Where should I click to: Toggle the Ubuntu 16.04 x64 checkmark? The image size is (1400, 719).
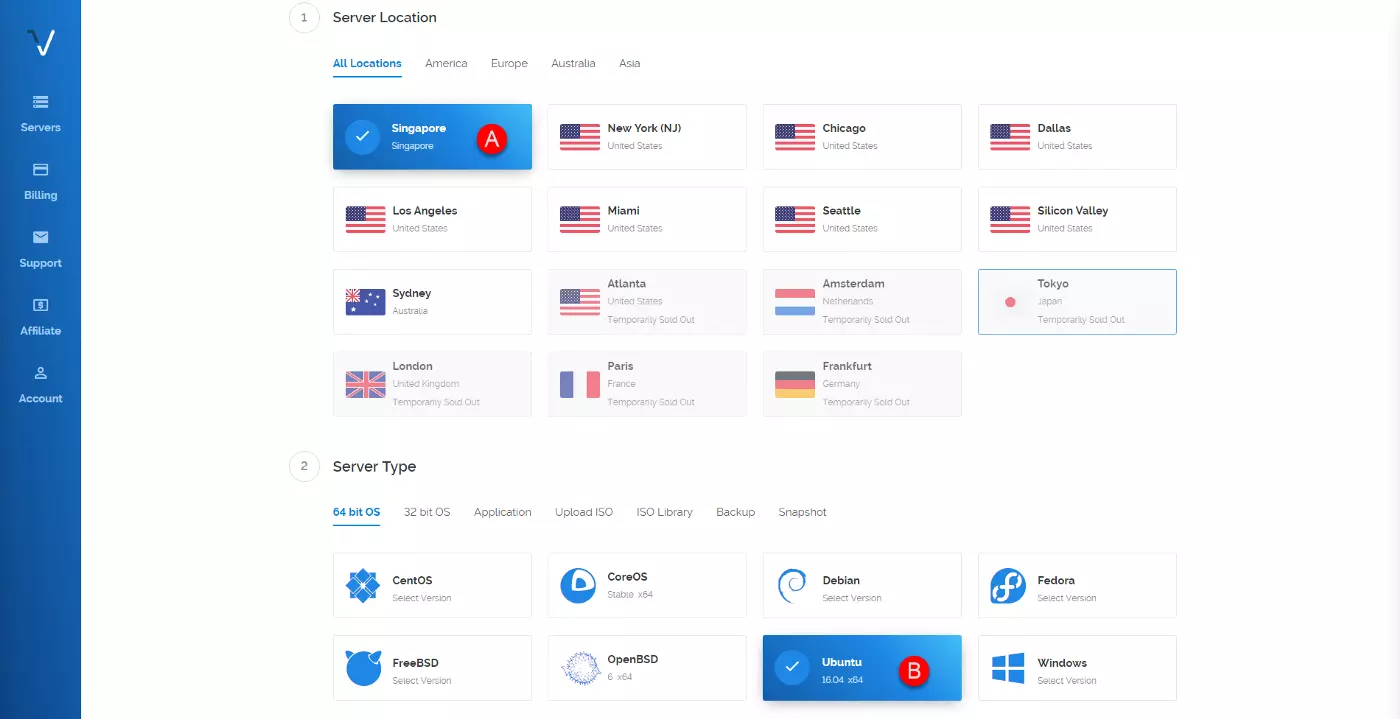(792, 668)
